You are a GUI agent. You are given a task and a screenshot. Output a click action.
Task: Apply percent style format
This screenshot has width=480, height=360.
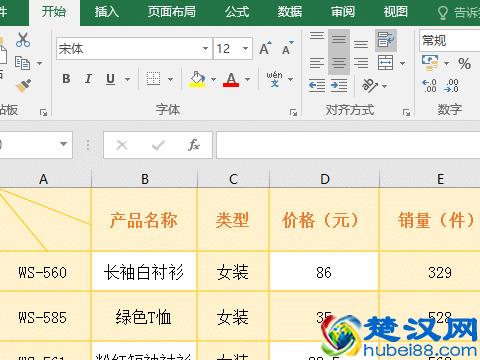[x=464, y=63]
